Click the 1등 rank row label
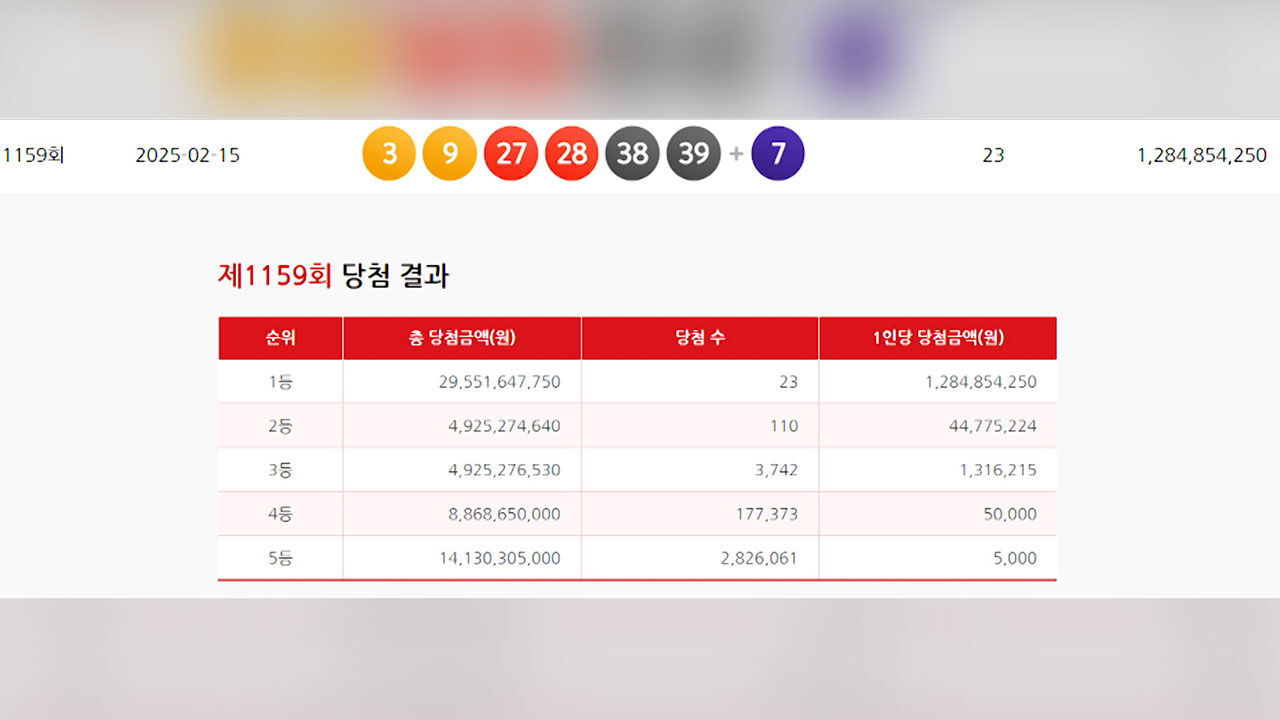The height and width of the screenshot is (720, 1280). pyautogui.click(x=280, y=382)
